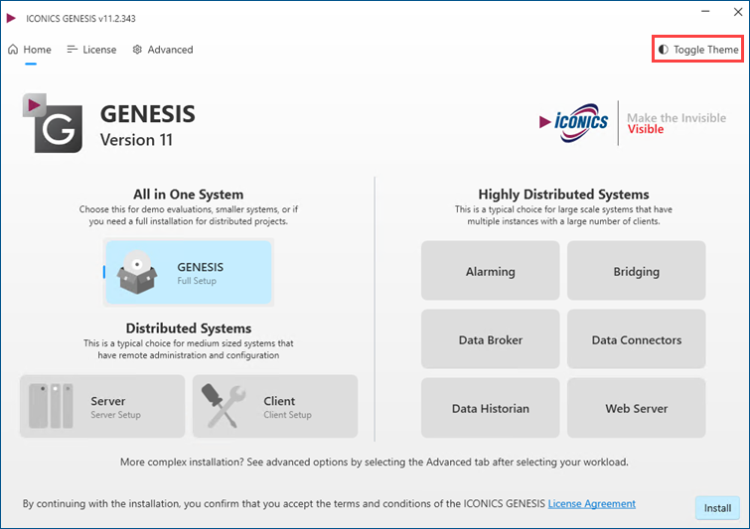Select the Web Server workload
This screenshot has width=750, height=529.
click(636, 408)
